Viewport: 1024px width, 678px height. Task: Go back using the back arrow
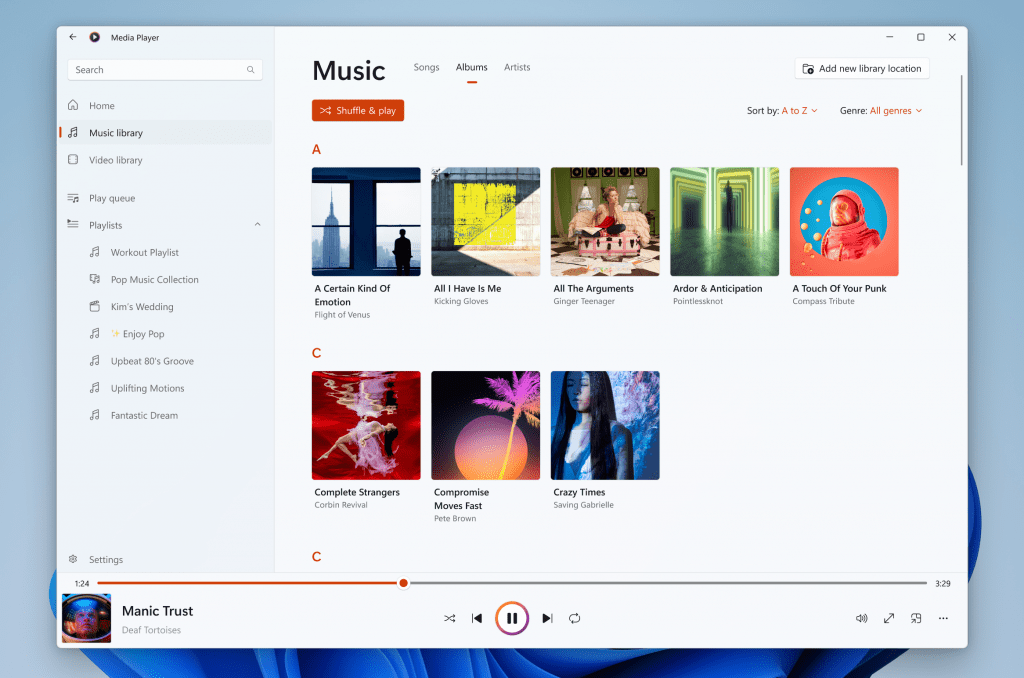[72, 37]
